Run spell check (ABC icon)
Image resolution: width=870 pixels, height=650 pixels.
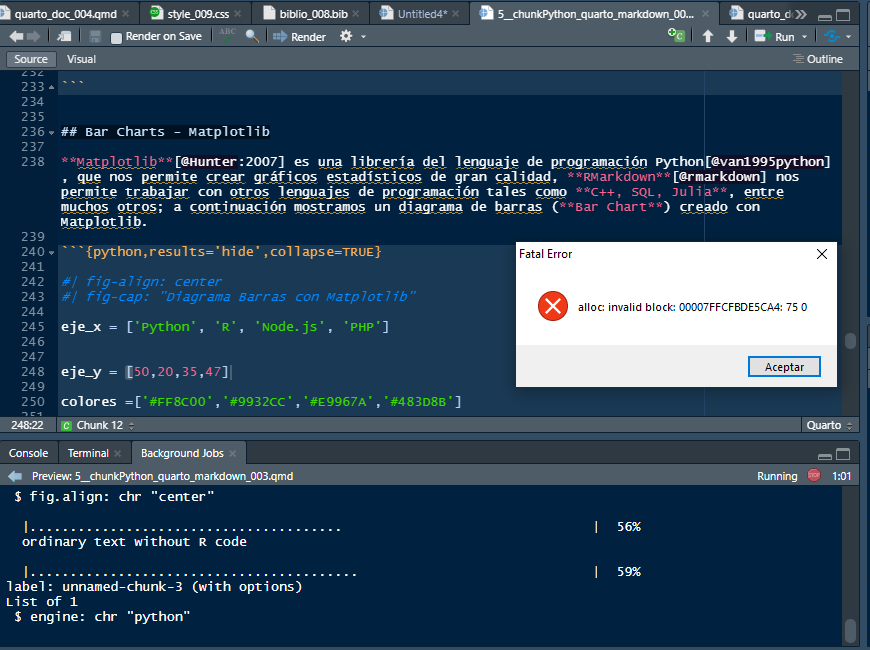[227, 36]
